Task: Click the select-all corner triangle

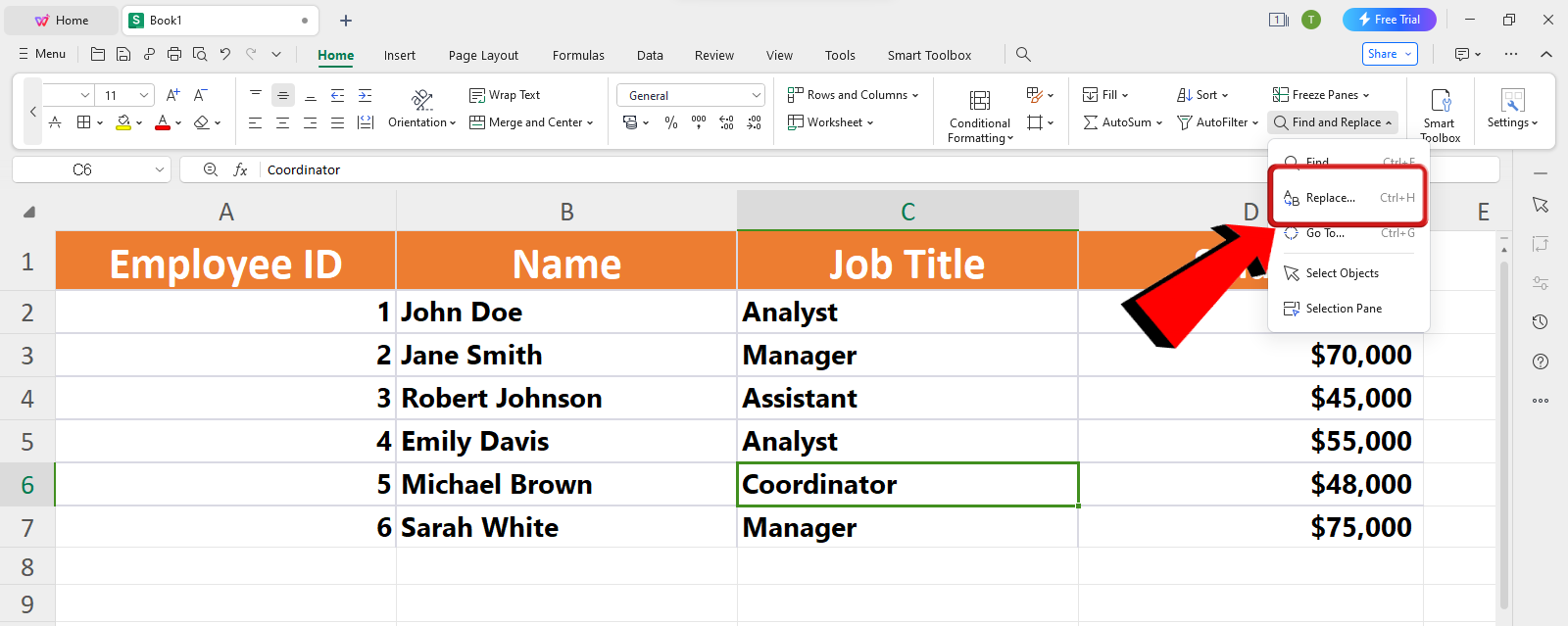Action: tap(29, 212)
